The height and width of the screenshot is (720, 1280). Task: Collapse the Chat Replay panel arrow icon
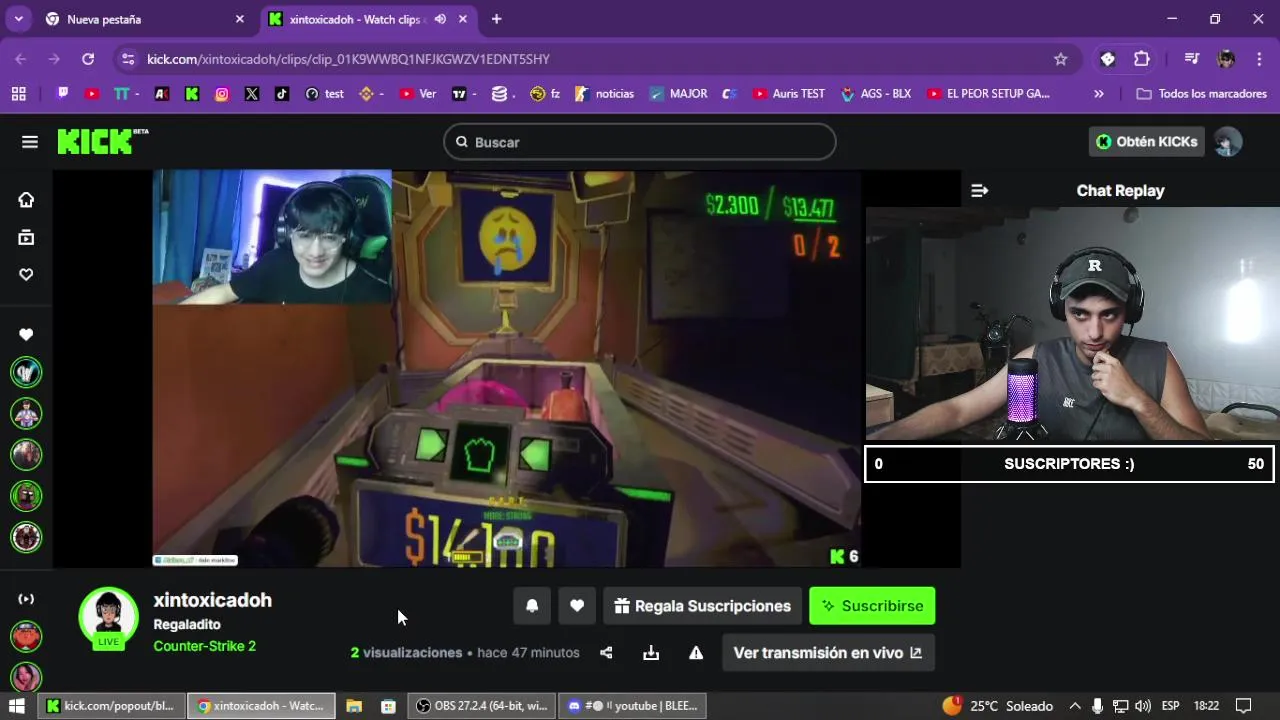980,190
